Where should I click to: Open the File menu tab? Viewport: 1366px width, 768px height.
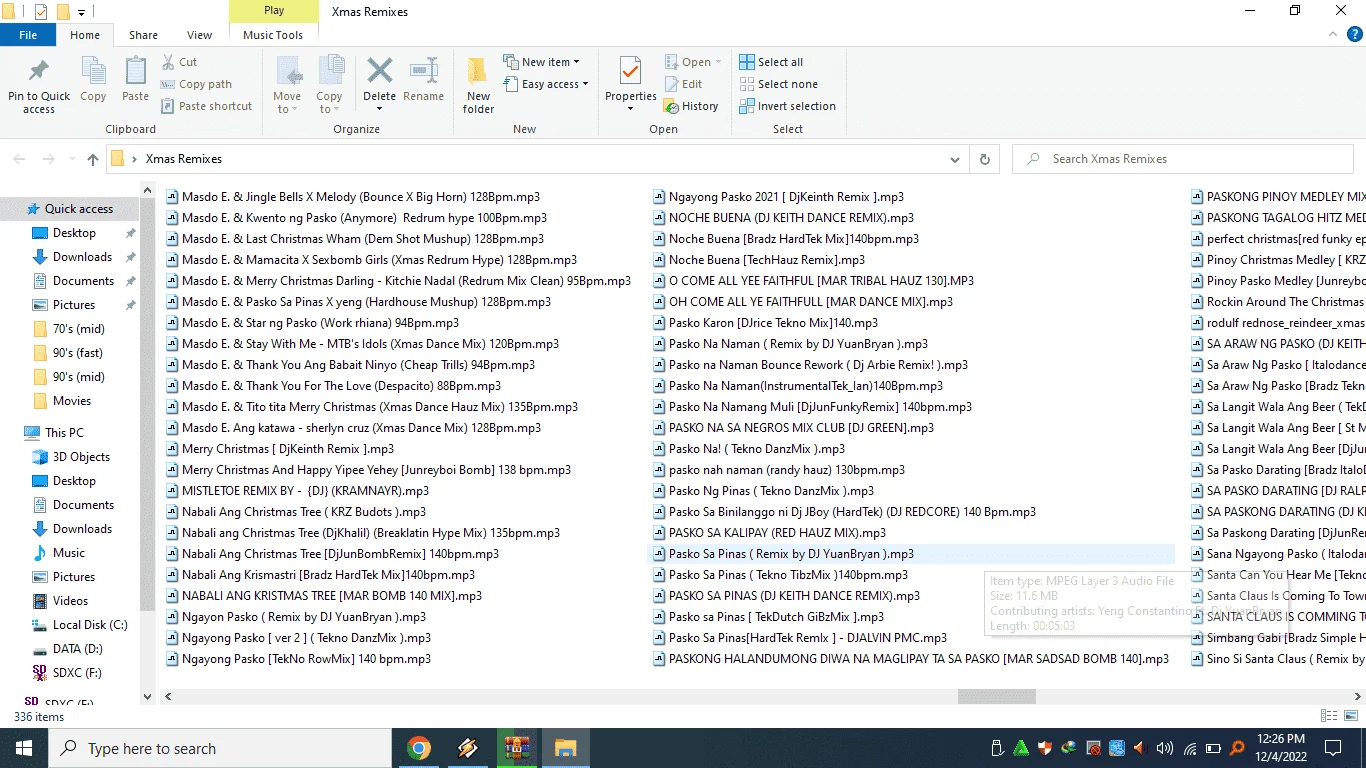pyautogui.click(x=28, y=35)
